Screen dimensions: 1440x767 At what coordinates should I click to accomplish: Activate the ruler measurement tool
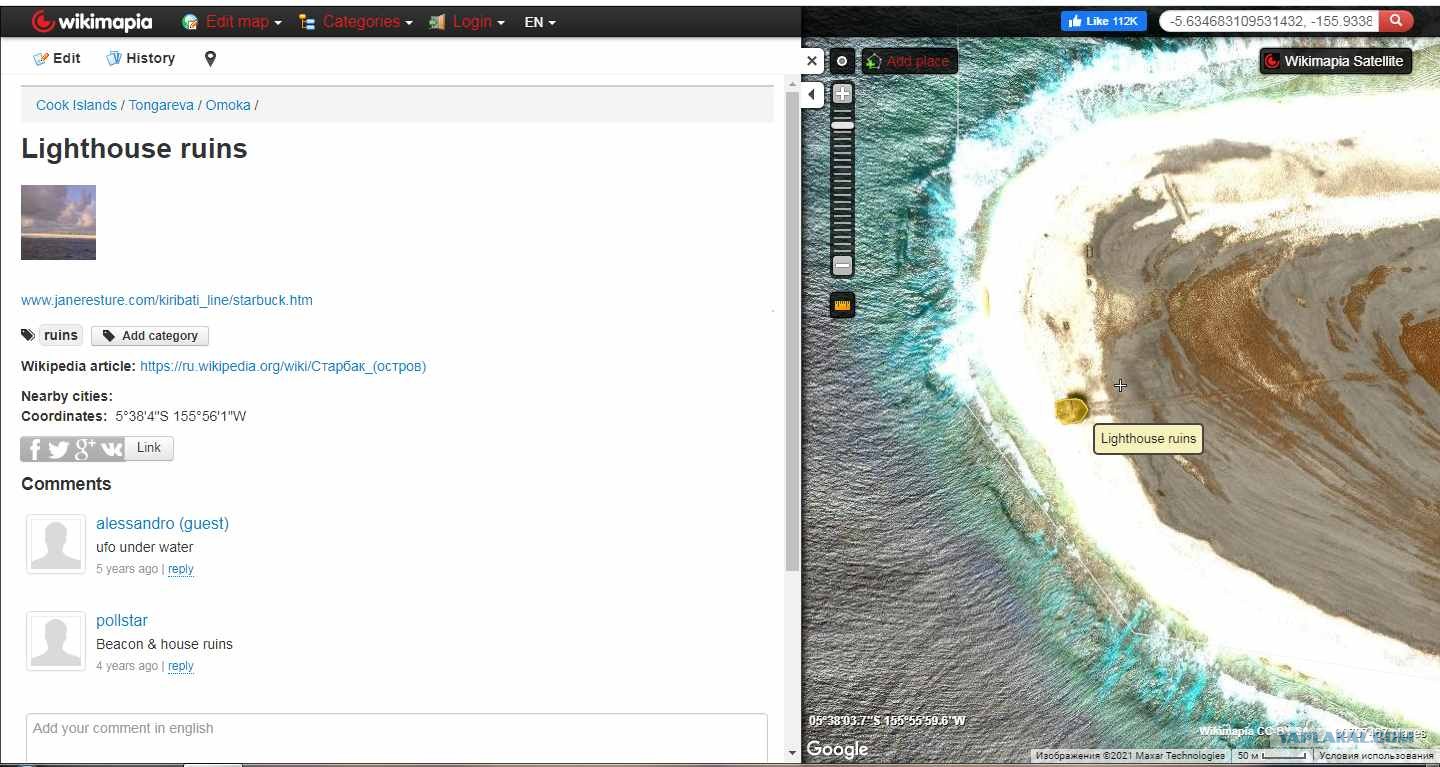(842, 304)
